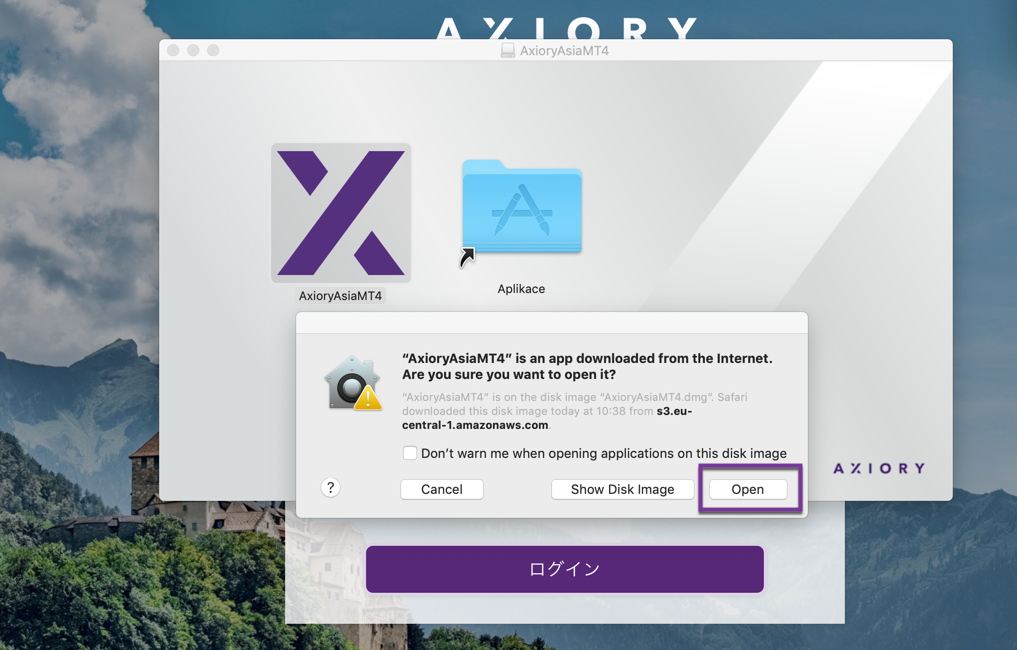Click the purple ログイン login button
The height and width of the screenshot is (650, 1017).
pos(564,569)
